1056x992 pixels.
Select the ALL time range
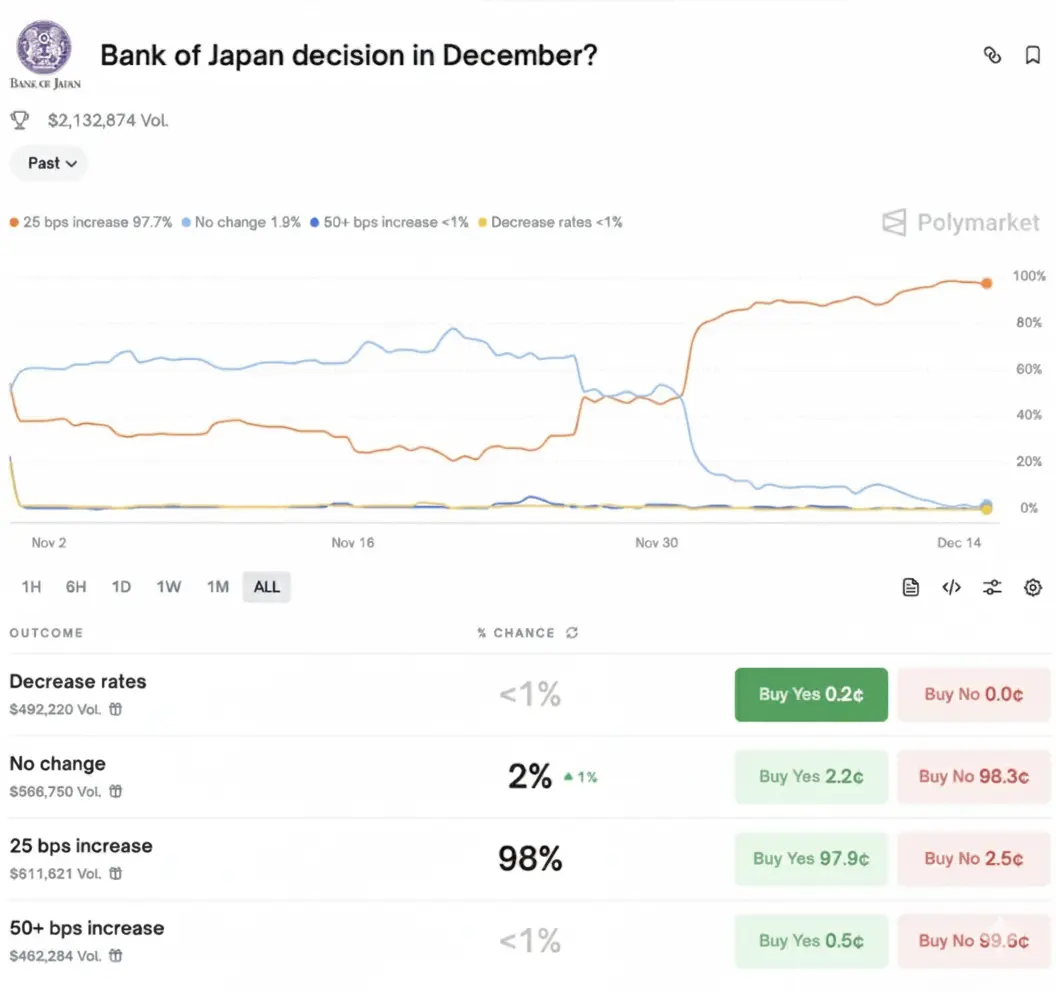267,587
